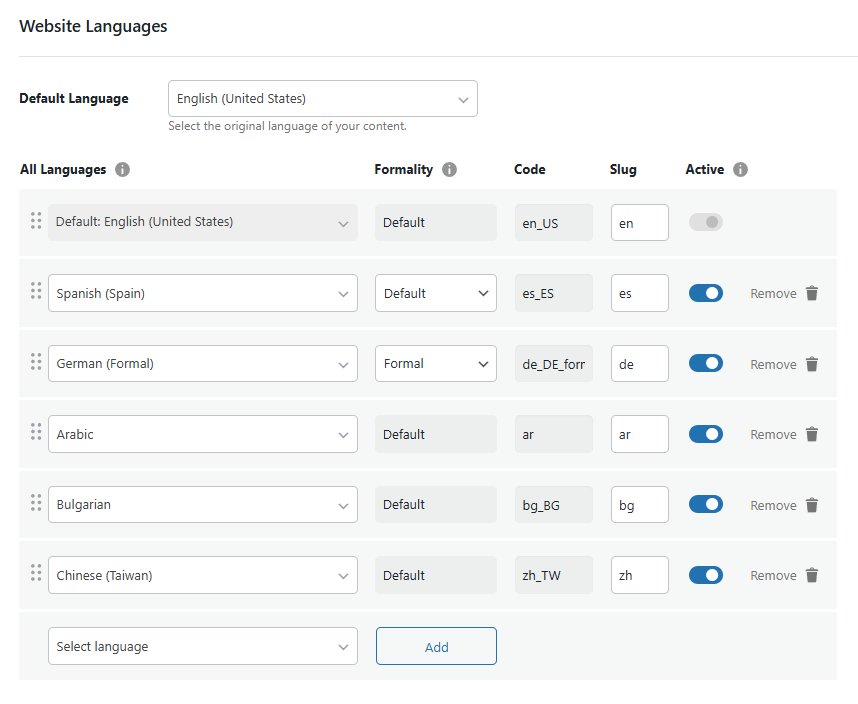Click the 'de' slug input field

(640, 364)
